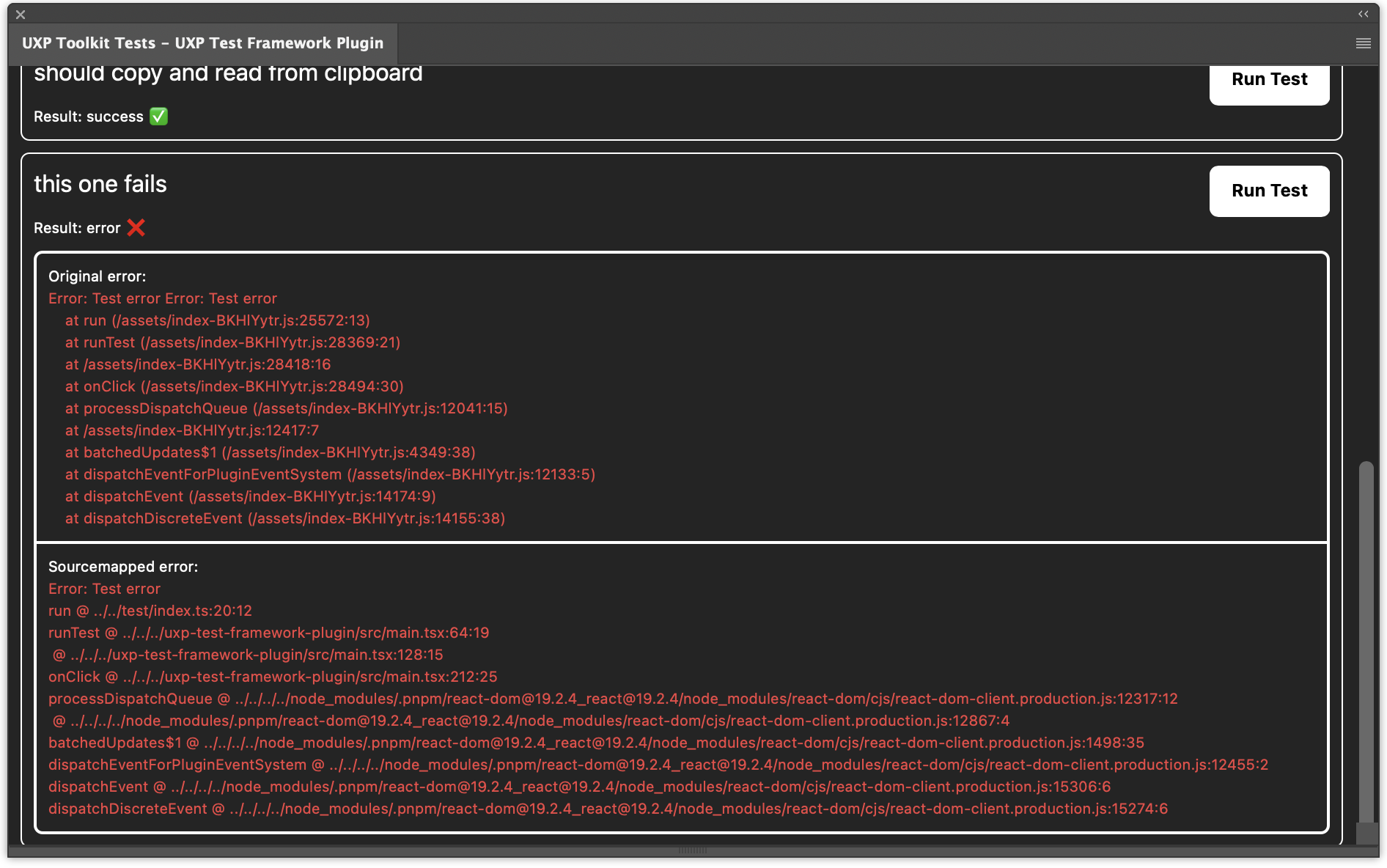
Task: Run the 'this one fails' test
Action: click(1269, 191)
